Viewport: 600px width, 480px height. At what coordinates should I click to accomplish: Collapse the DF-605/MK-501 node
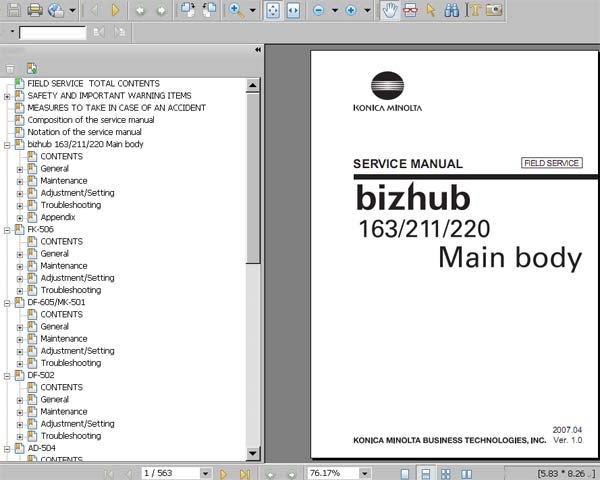7,303
